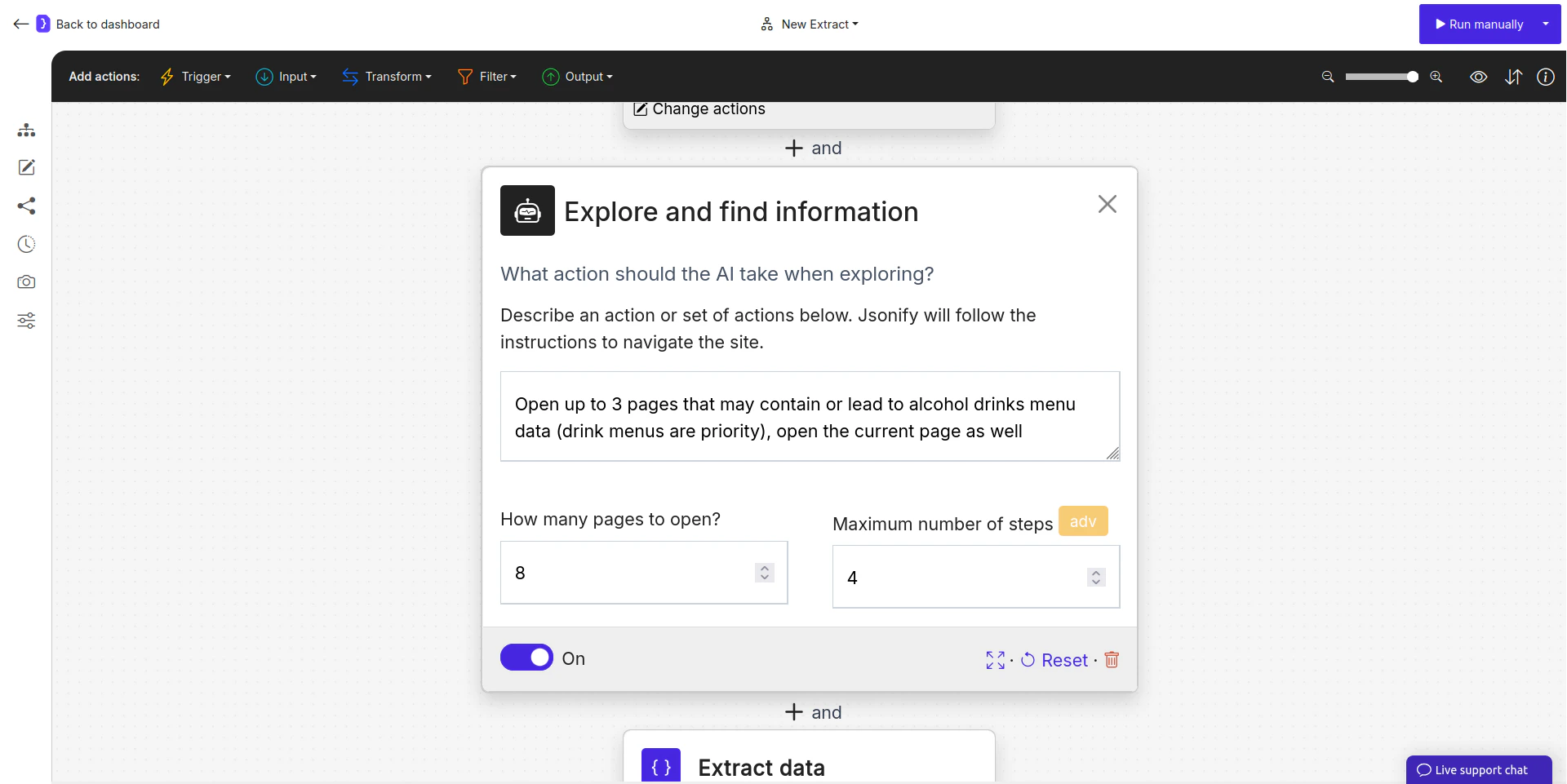Click the How many pages to open field

click(644, 573)
